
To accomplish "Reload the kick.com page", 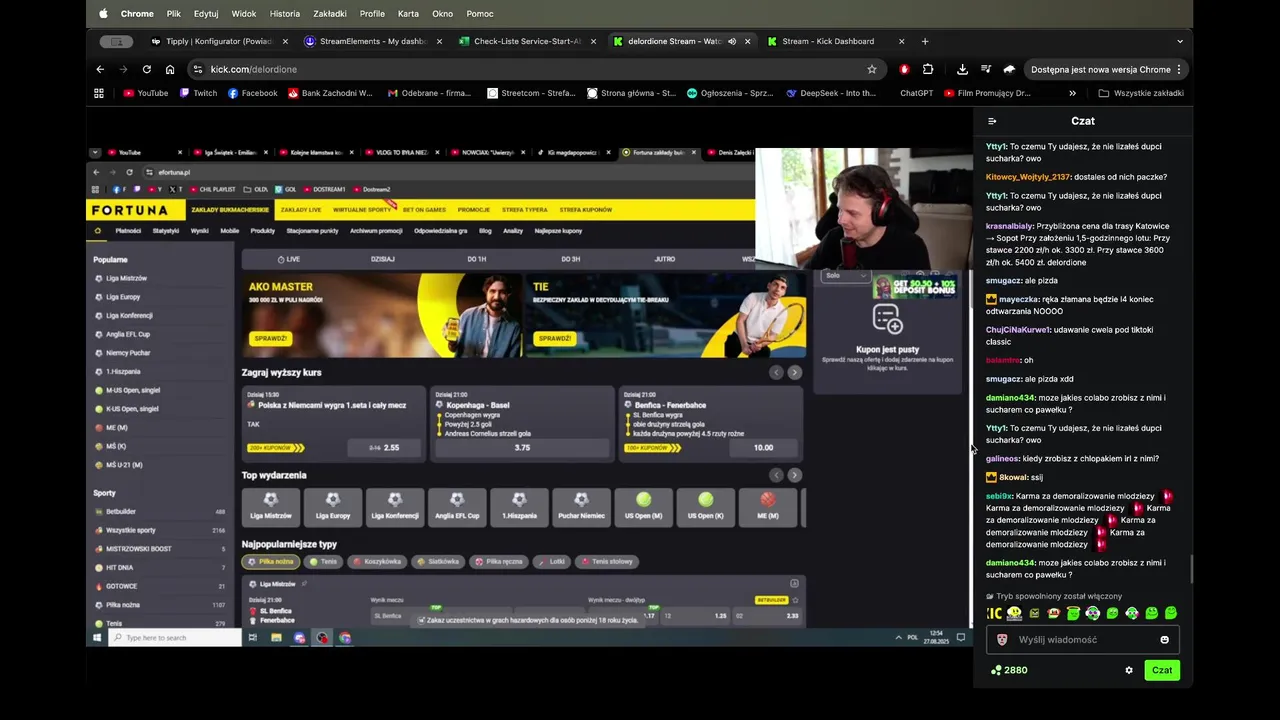I will [x=147, y=69].
